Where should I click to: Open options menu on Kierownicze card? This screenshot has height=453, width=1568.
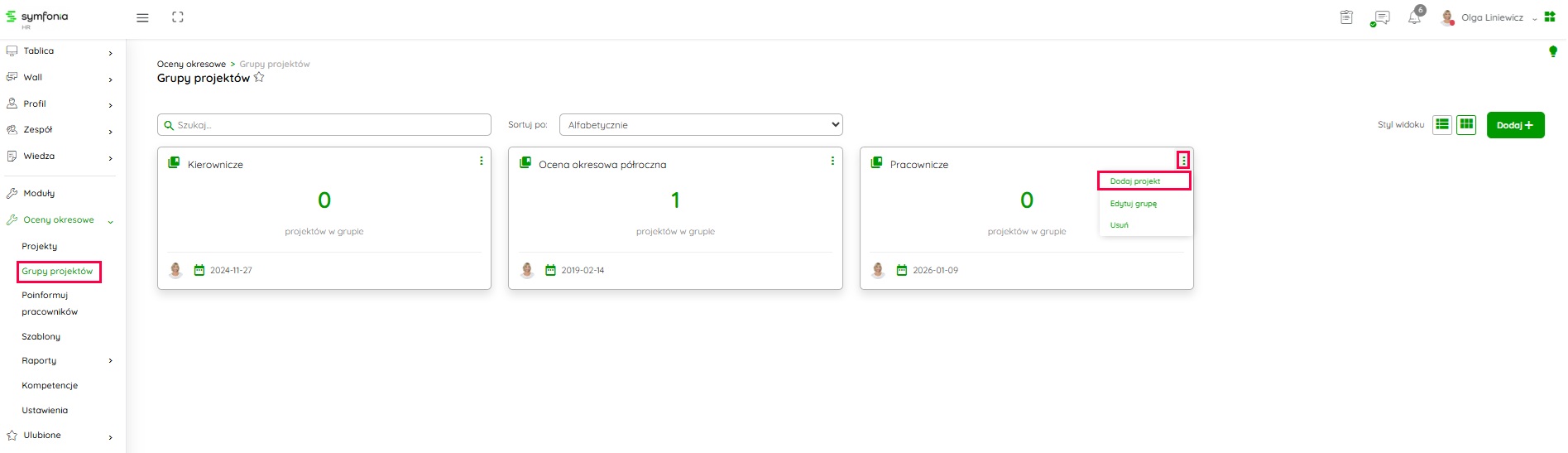482,161
